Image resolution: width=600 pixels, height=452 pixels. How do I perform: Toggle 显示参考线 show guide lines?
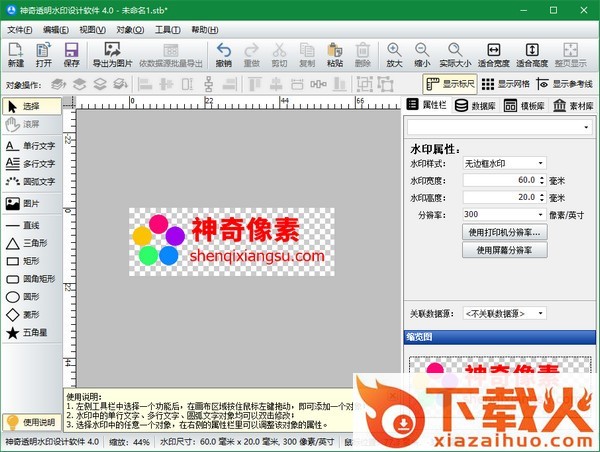pyautogui.click(x=565, y=84)
